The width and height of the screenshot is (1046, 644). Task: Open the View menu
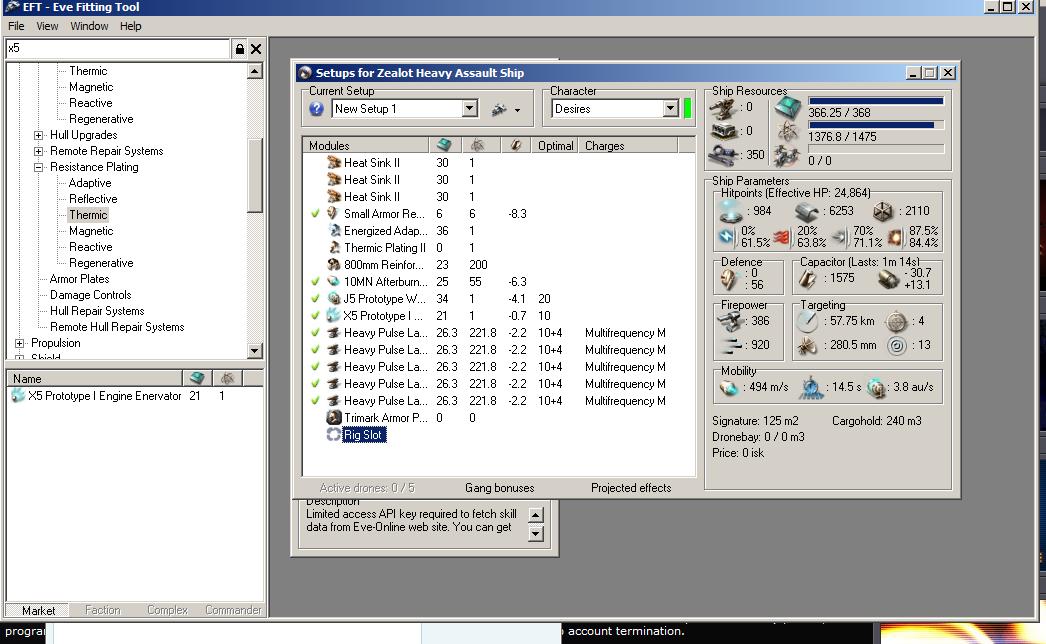tap(47, 26)
